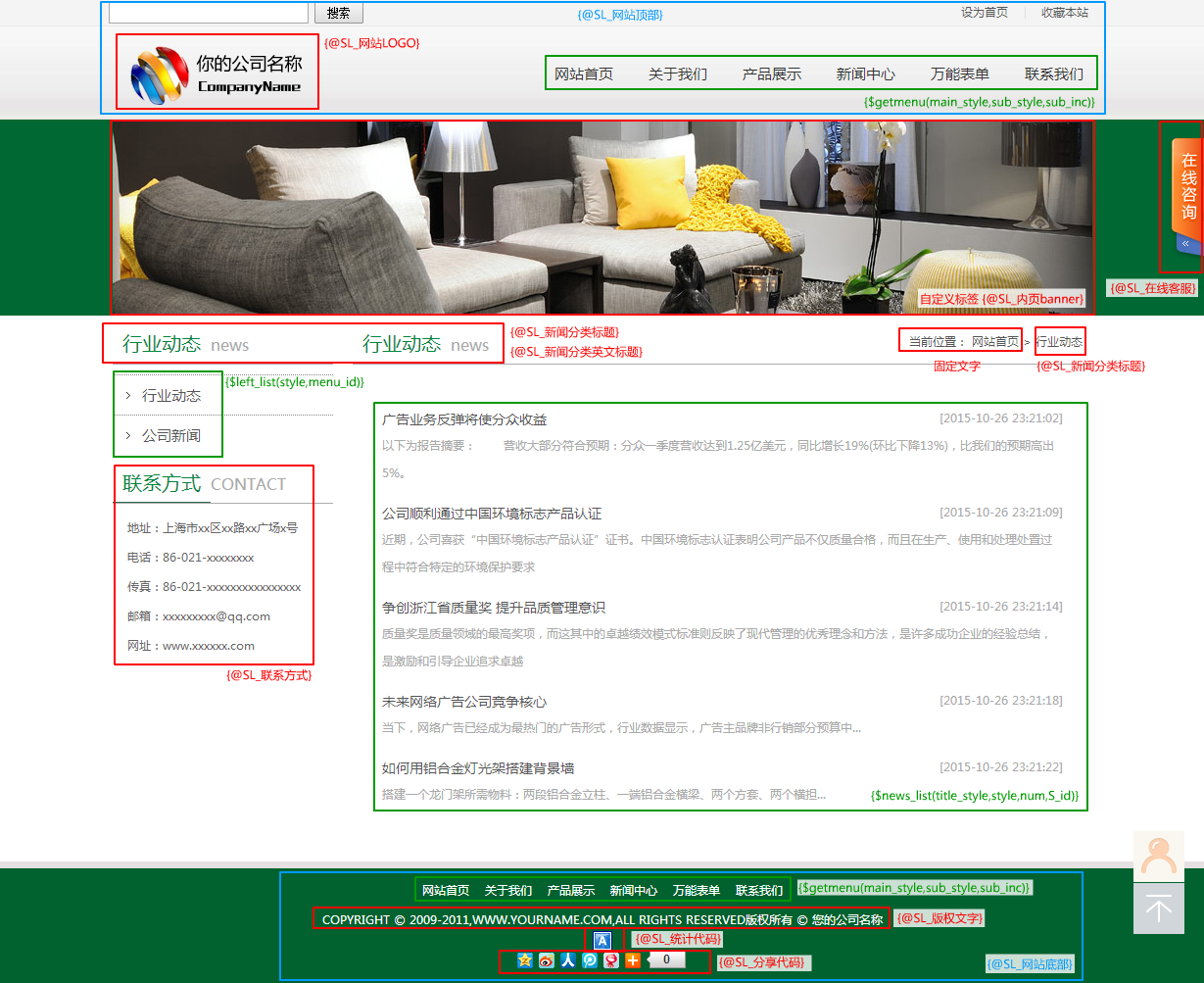Go to 联系我们 in the top navigation

(x=1053, y=74)
